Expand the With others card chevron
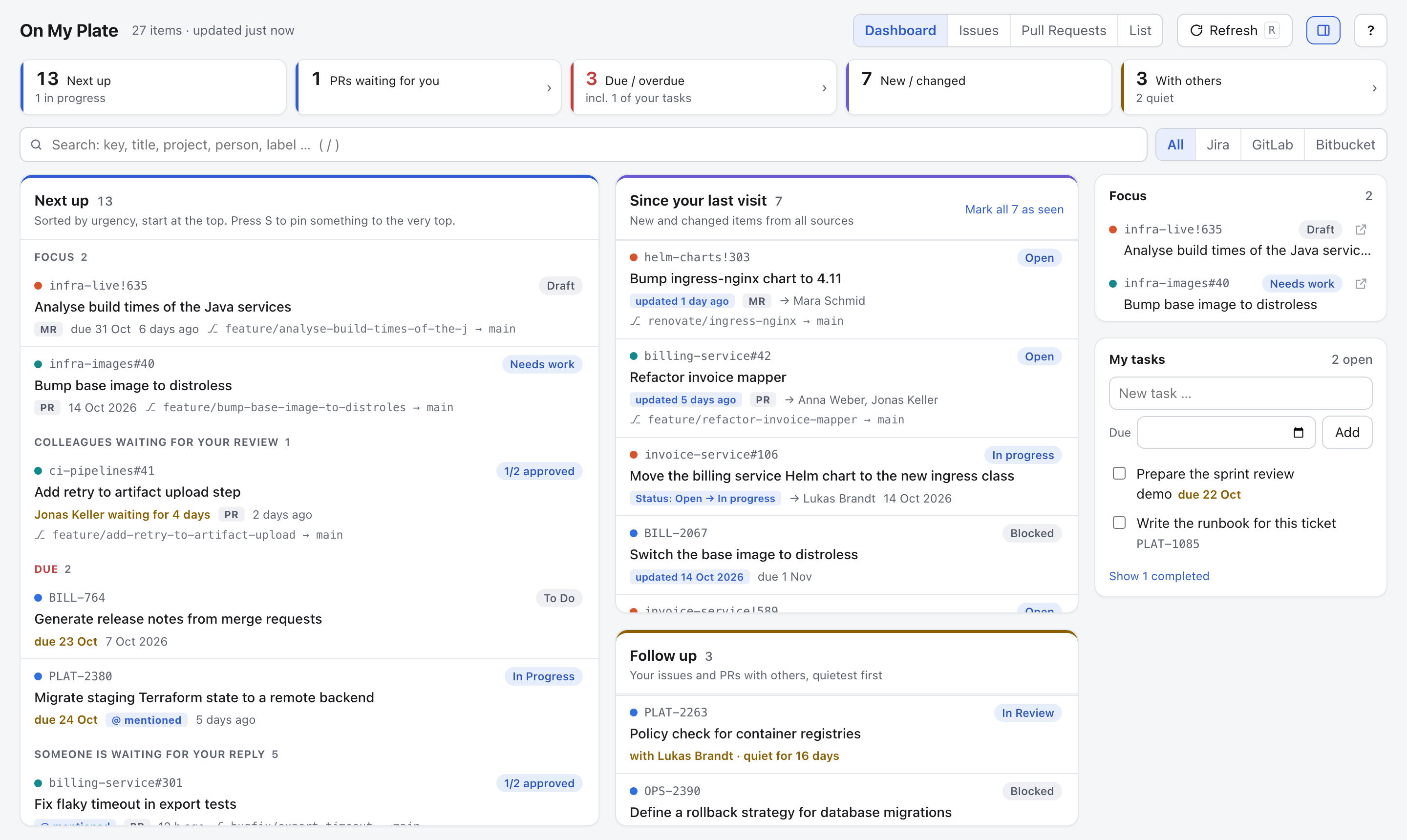This screenshot has width=1407, height=840. 1374,88
